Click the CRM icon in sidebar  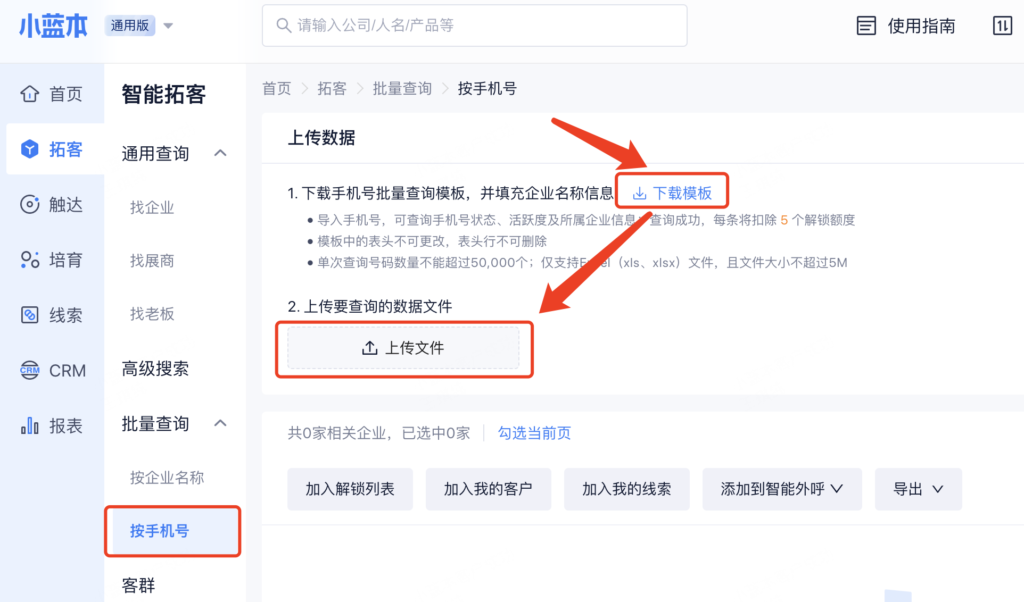30,371
